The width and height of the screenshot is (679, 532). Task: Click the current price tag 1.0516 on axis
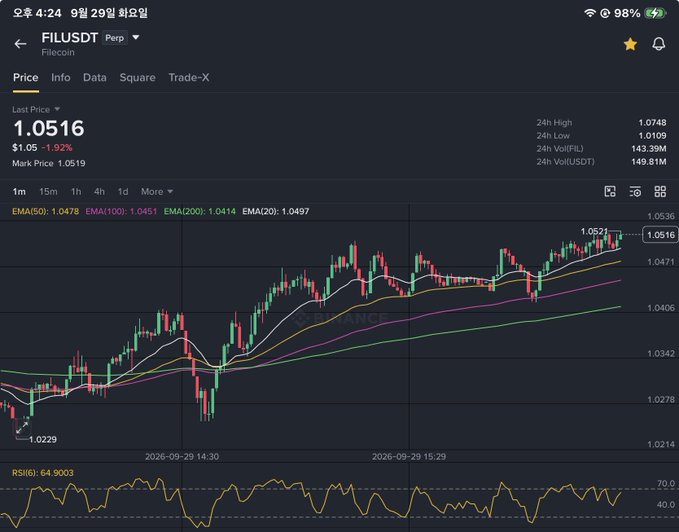(660, 235)
